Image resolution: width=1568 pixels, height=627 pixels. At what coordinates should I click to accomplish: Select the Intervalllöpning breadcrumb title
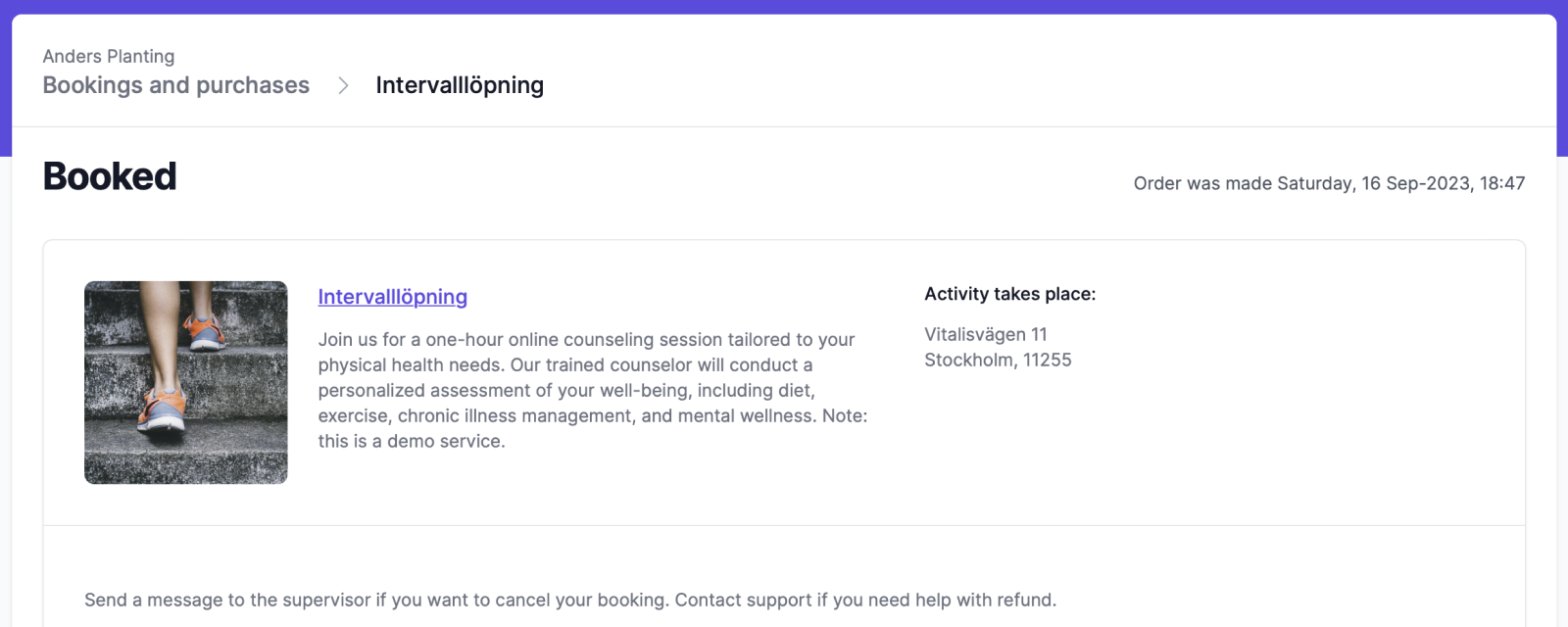[x=460, y=85]
